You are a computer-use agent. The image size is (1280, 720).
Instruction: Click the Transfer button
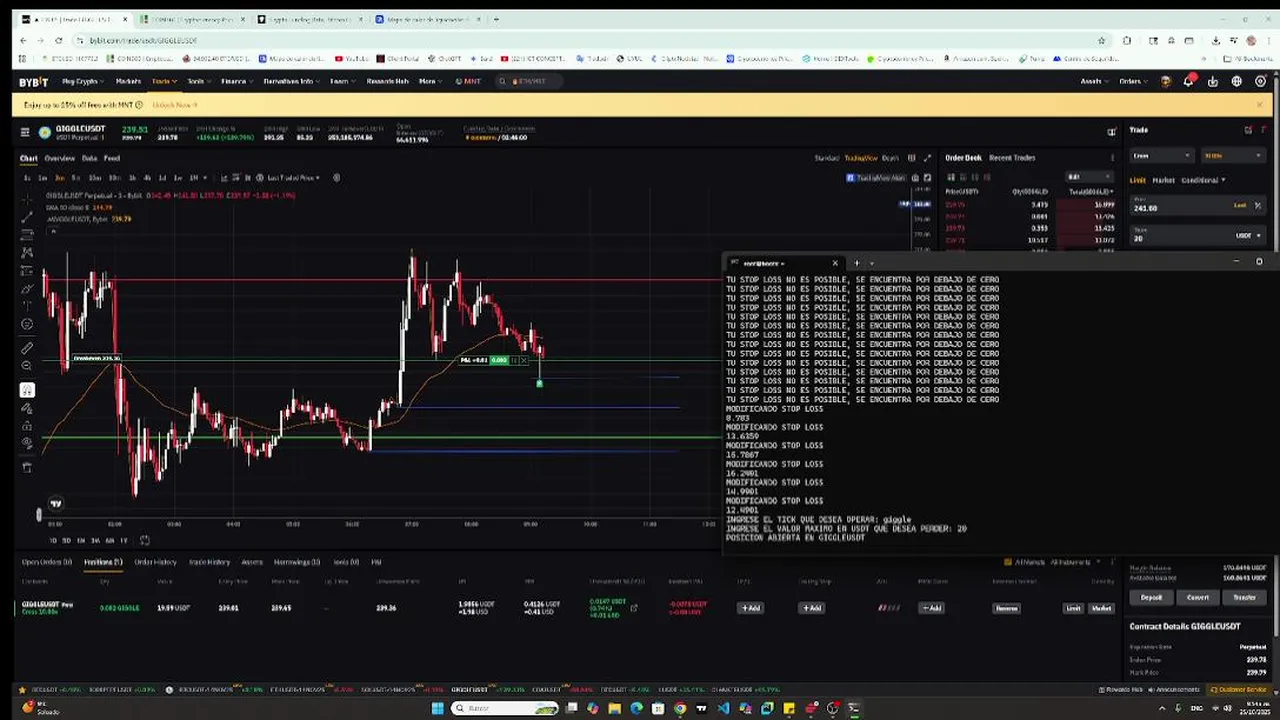tap(1244, 597)
